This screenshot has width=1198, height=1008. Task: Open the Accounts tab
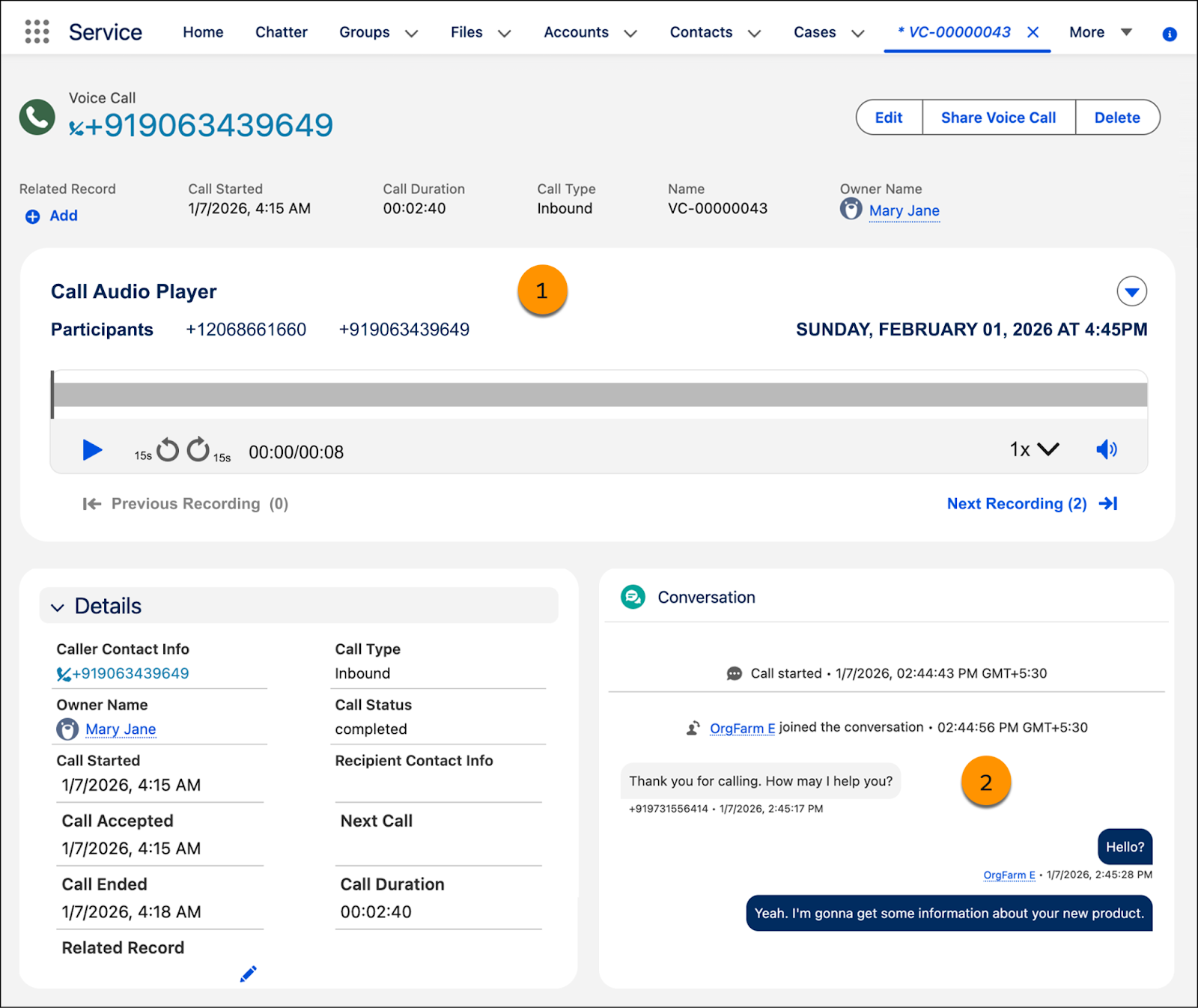pos(576,32)
